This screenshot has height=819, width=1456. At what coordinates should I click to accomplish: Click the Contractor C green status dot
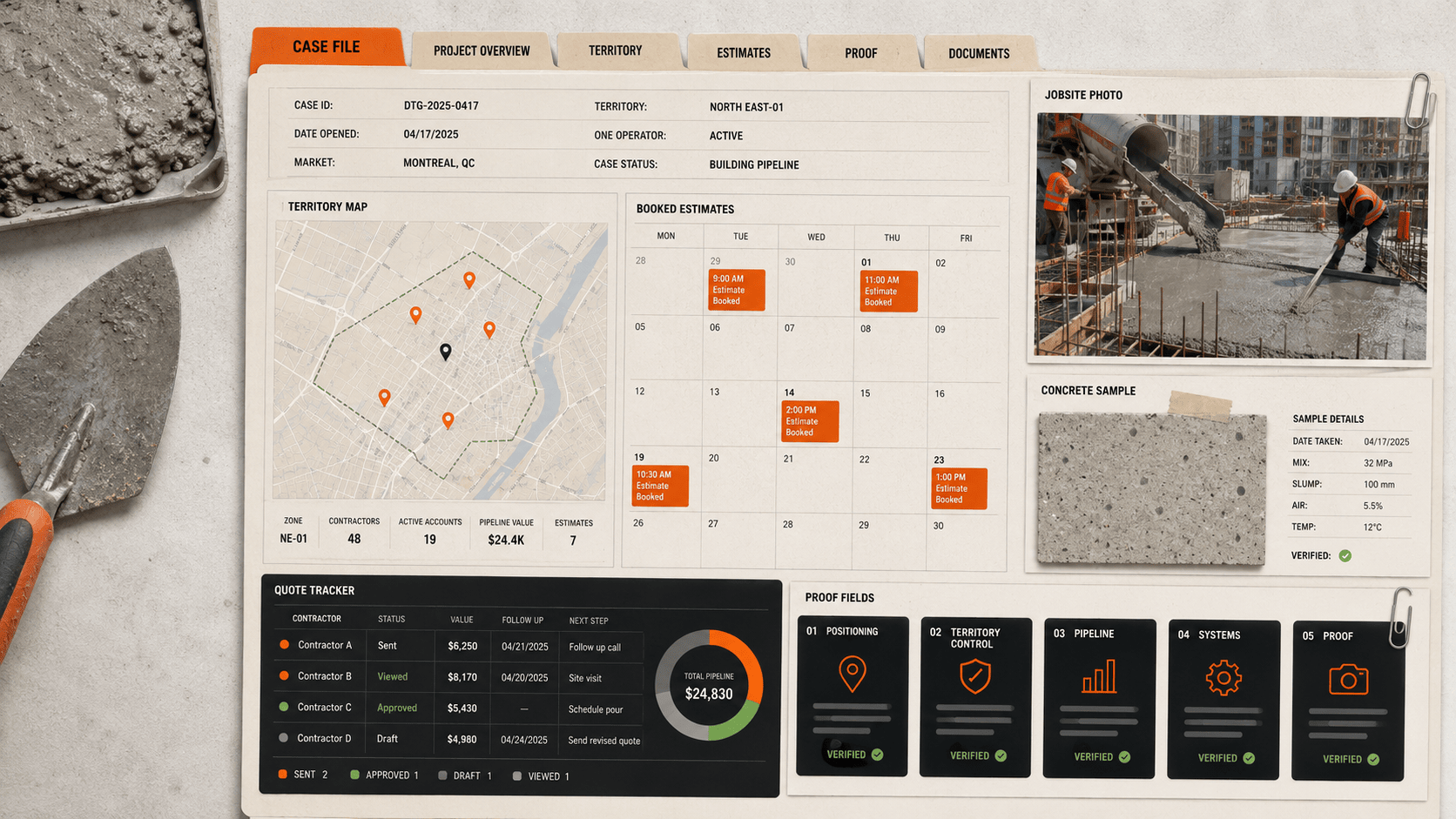[x=284, y=707]
